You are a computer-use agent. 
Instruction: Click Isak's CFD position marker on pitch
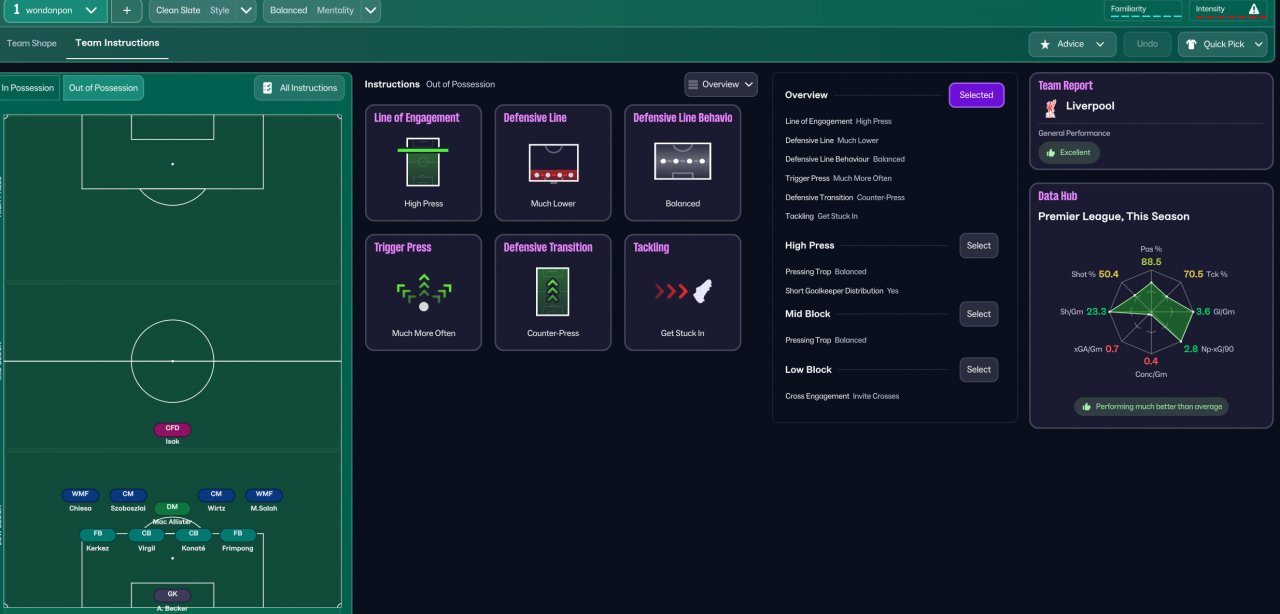(x=172, y=429)
